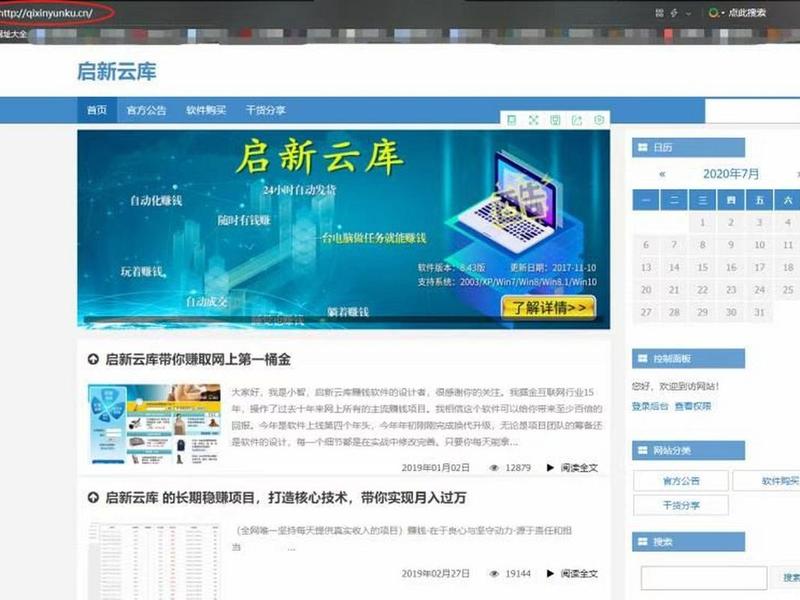Click the lightning speed-mode icon in browser bar

pos(674,13)
